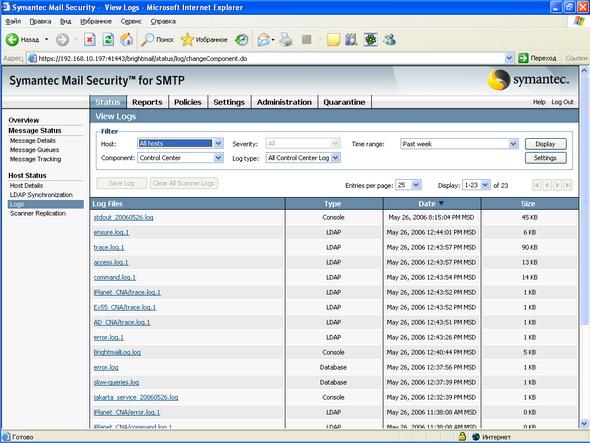Click the Stop loading icon
This screenshot has height=443, width=590.
pyautogui.click(x=90, y=40)
